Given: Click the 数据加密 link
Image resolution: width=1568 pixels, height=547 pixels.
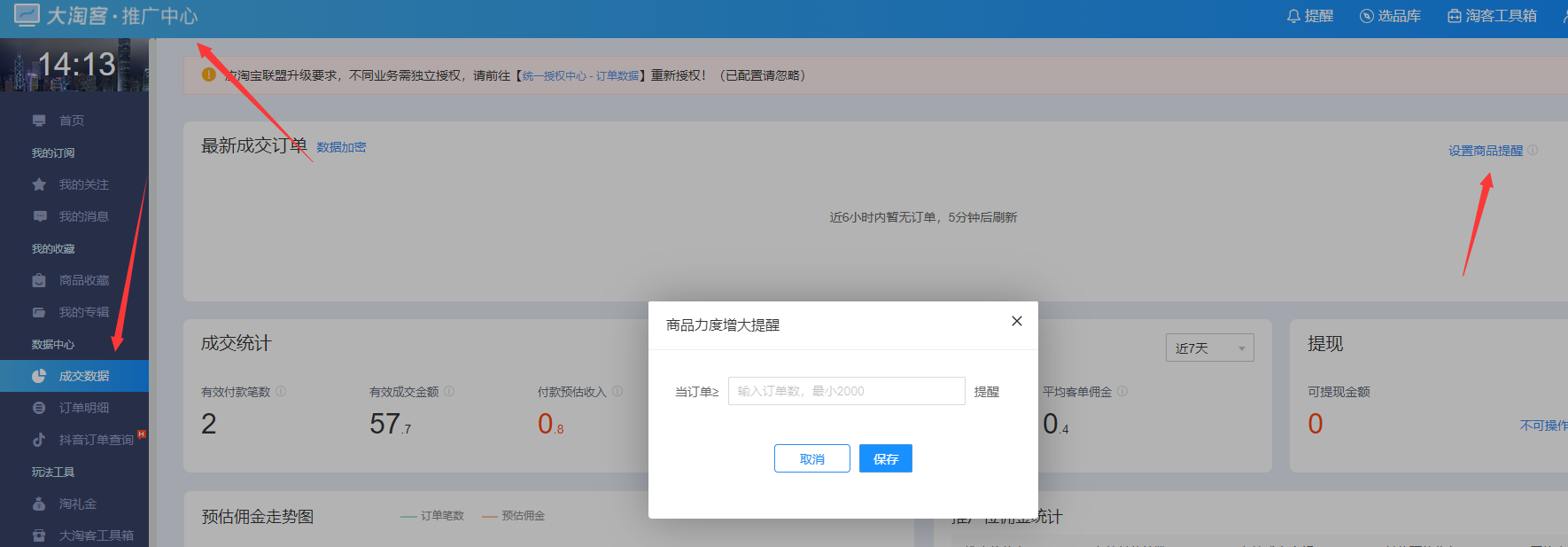Looking at the screenshot, I should tap(341, 147).
